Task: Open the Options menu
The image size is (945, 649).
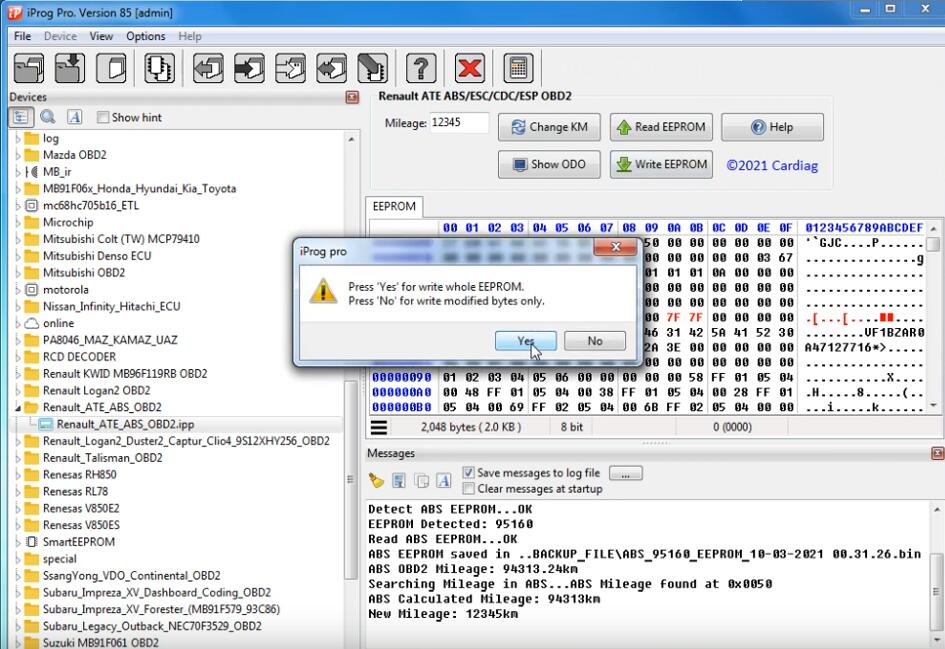Action: pos(145,36)
